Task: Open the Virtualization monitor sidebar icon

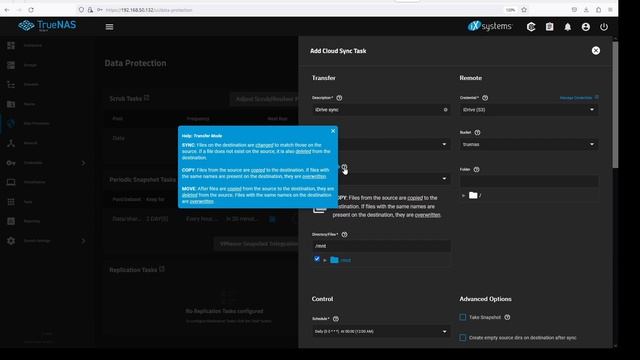Action: point(11,182)
